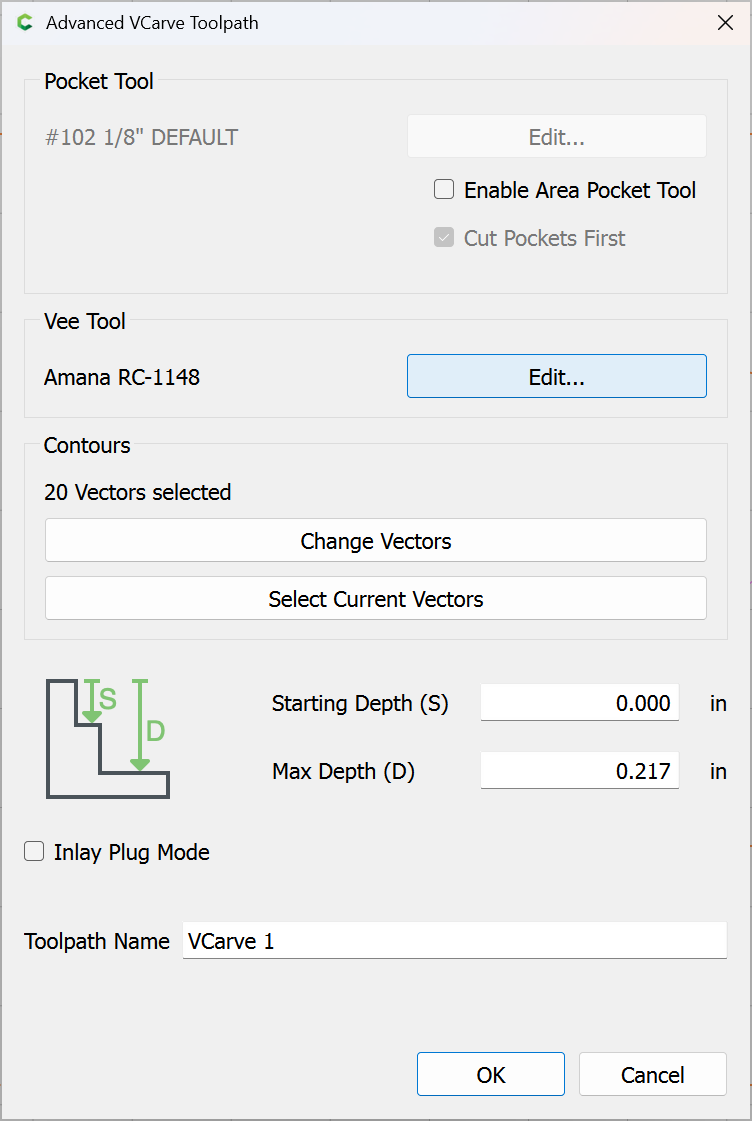Enable the Area Pocket Tool checkbox
The height and width of the screenshot is (1121, 752).
tap(444, 190)
